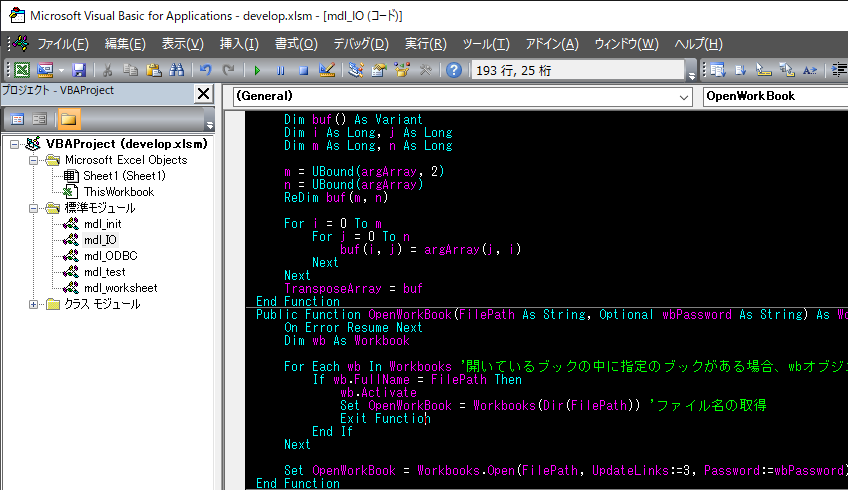
Task: Click the Redo arrow icon
Action: (x=229, y=70)
